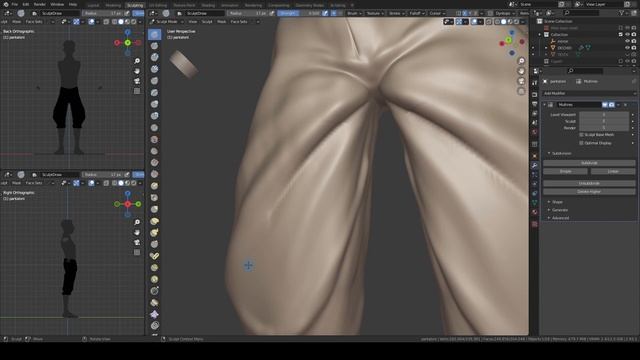Select the Clay Strips brush tool
640x360 pixels.
154,69
